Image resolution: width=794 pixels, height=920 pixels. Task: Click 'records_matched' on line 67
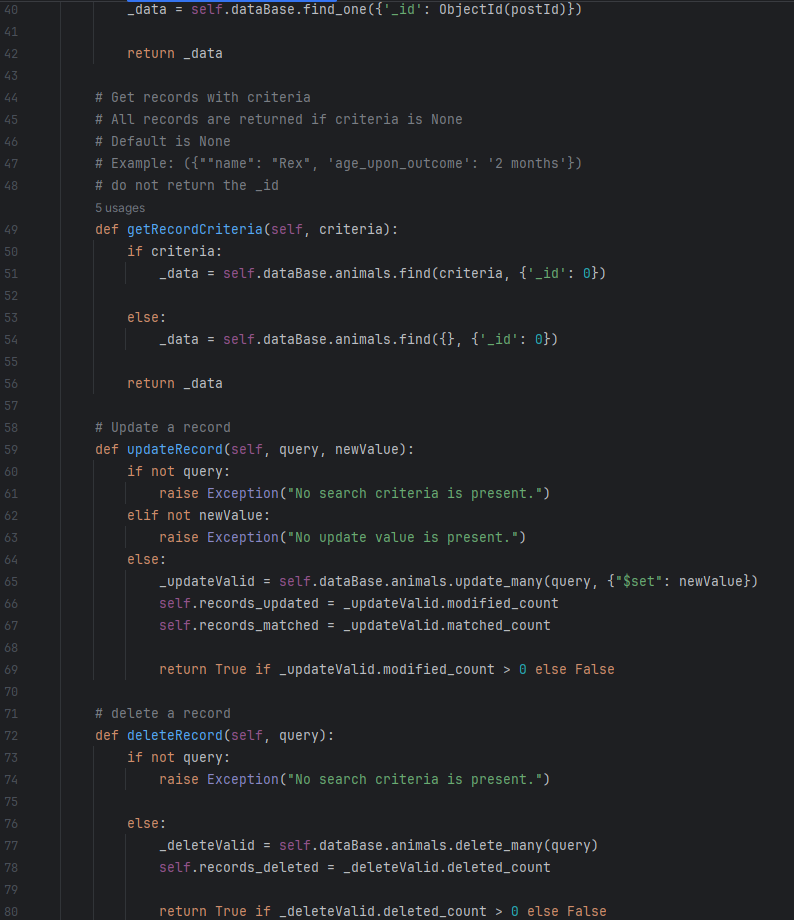pos(259,625)
